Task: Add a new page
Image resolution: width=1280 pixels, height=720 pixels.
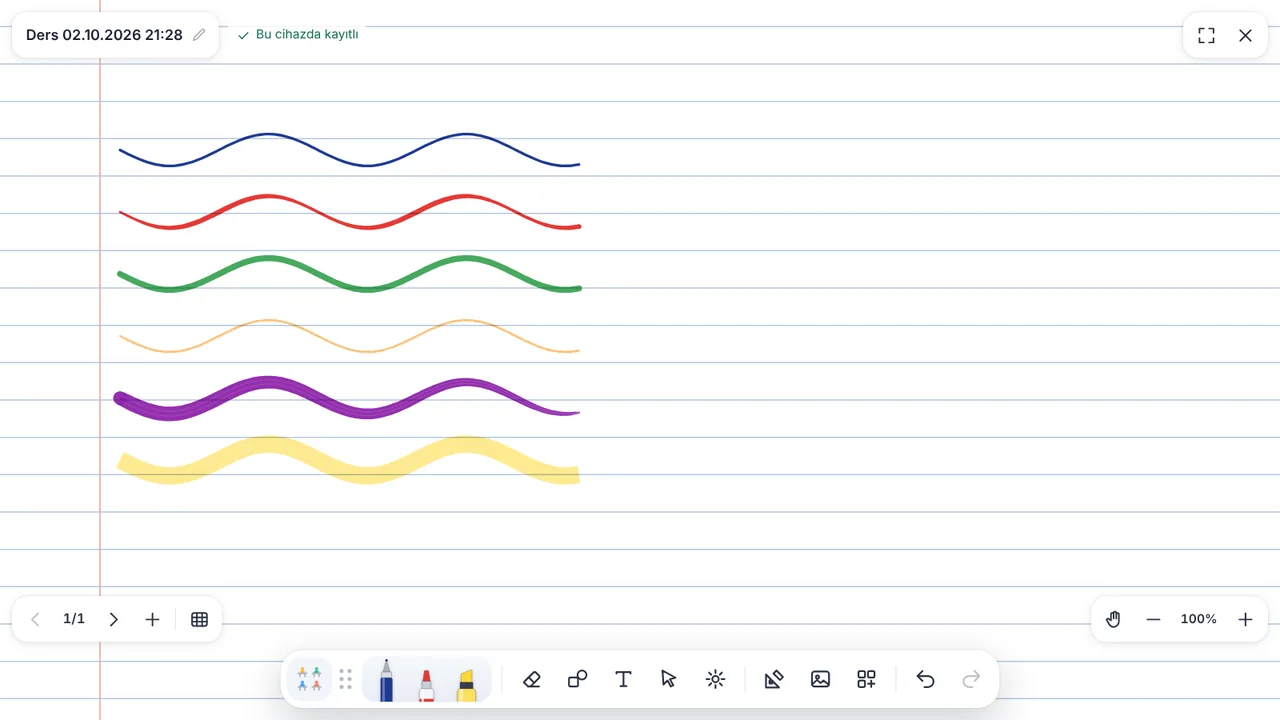Action: [x=152, y=620]
